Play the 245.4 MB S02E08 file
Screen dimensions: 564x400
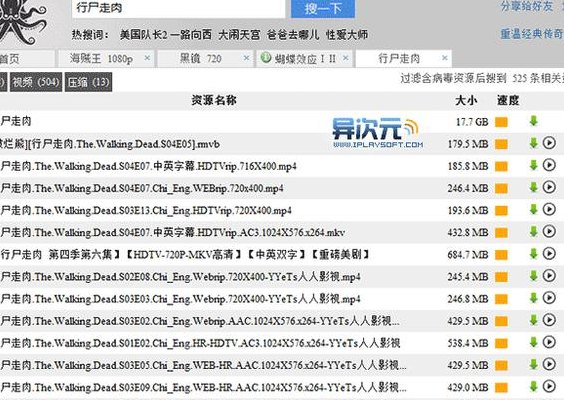549,276
